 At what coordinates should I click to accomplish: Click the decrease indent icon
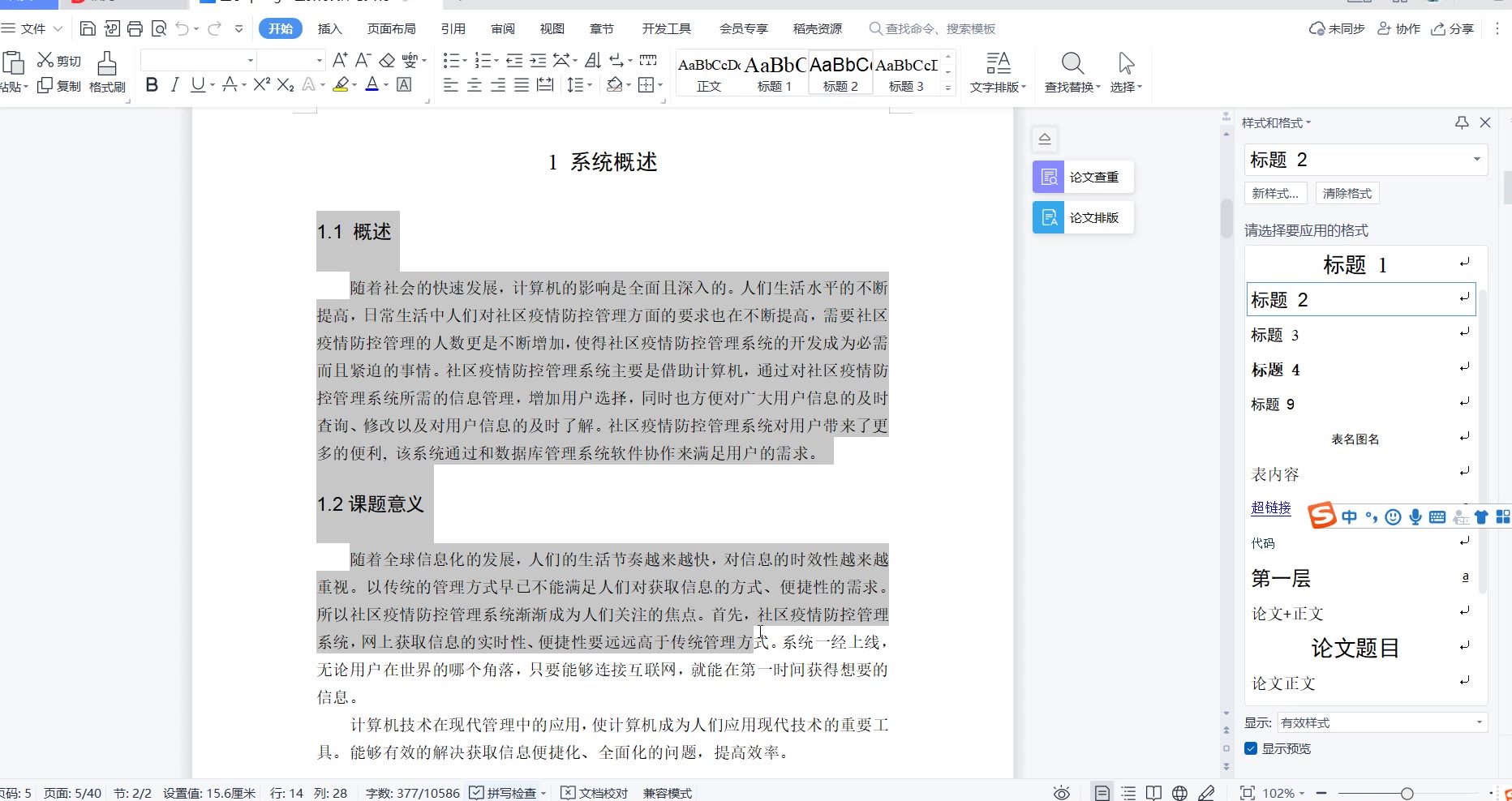coord(514,60)
